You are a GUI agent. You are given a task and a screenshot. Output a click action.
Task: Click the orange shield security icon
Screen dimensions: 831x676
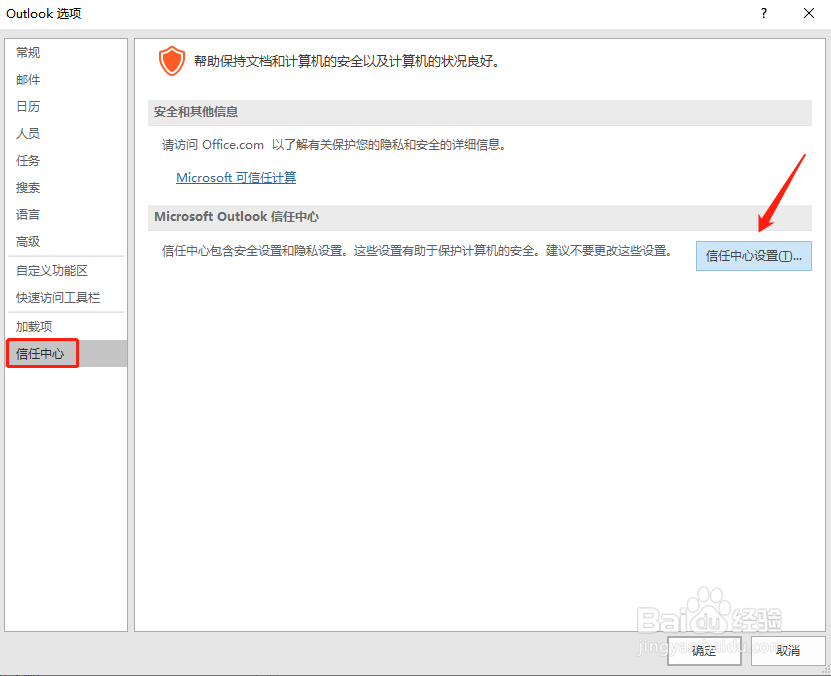click(172, 61)
